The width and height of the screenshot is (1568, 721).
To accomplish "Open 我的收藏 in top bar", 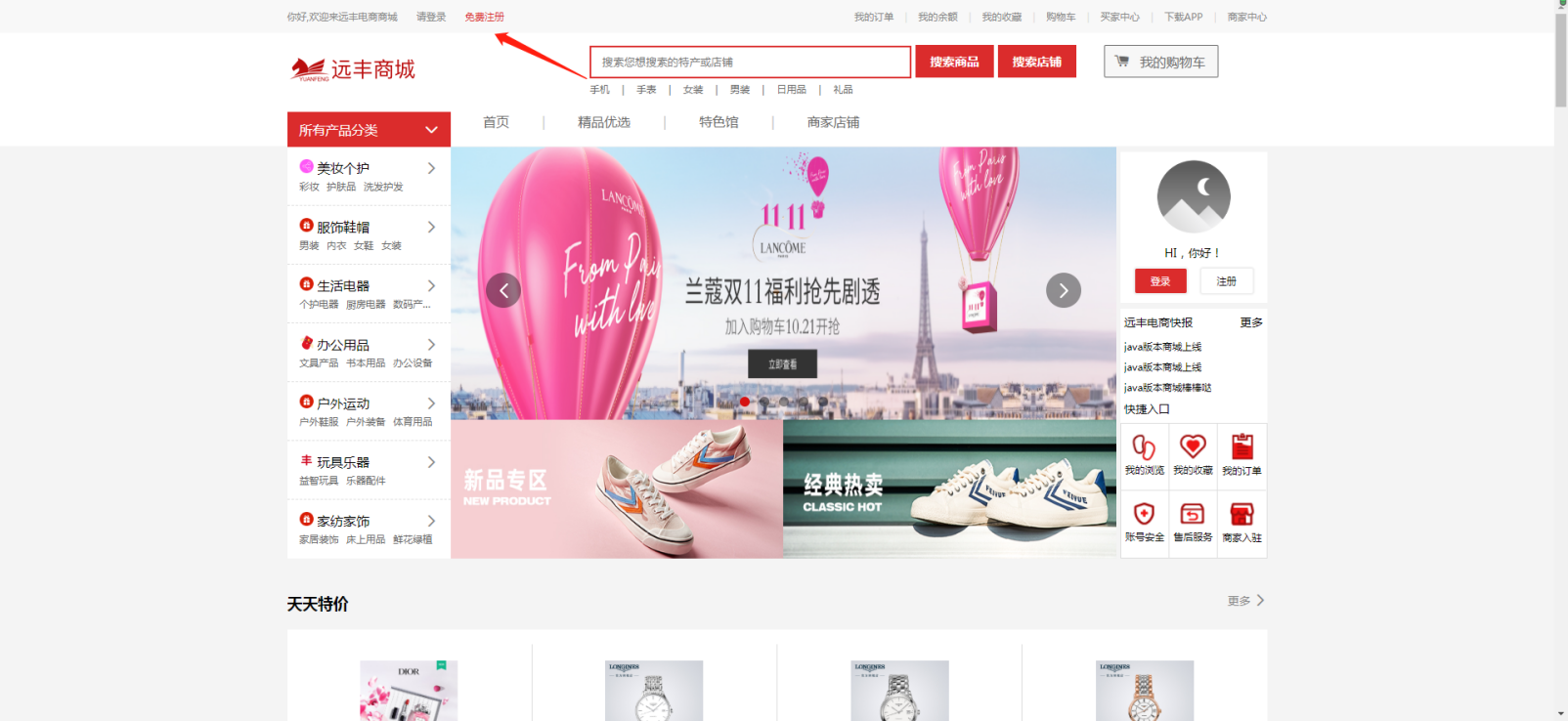I will click(1002, 17).
